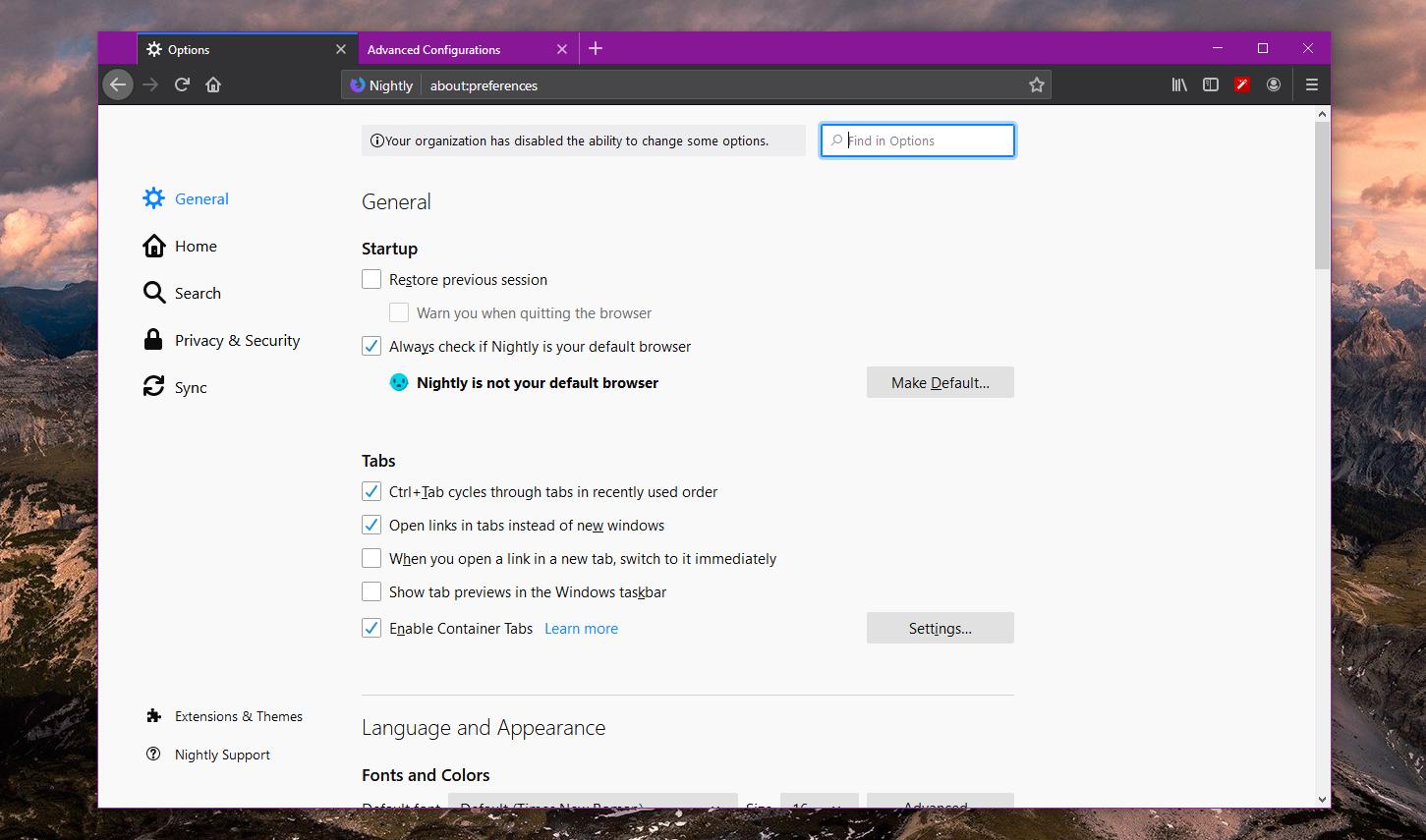Enable Restore previous session checkbox
Image resolution: width=1426 pixels, height=840 pixels.
click(x=371, y=279)
